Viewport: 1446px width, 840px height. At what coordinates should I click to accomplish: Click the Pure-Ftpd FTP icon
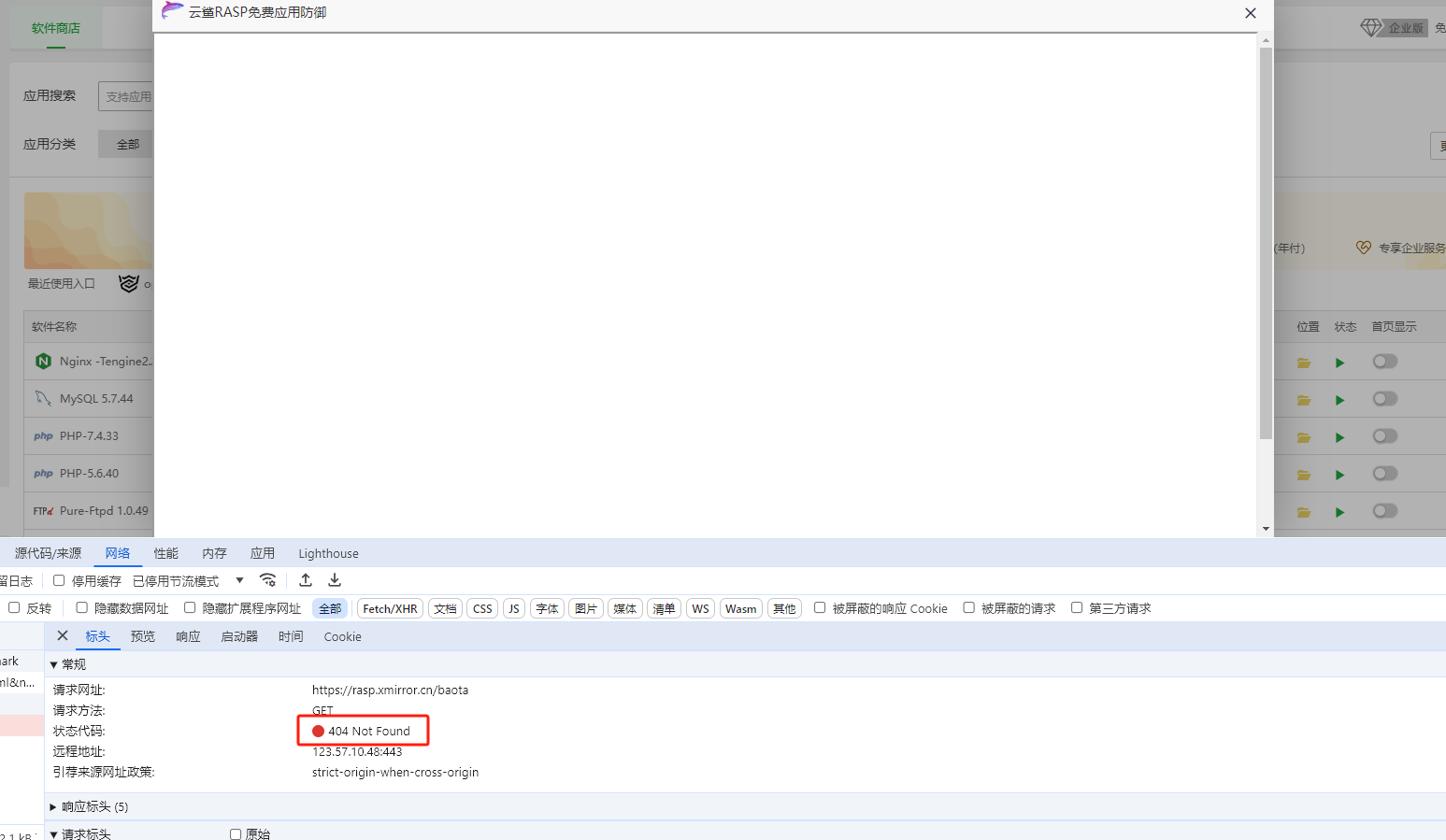click(43, 511)
